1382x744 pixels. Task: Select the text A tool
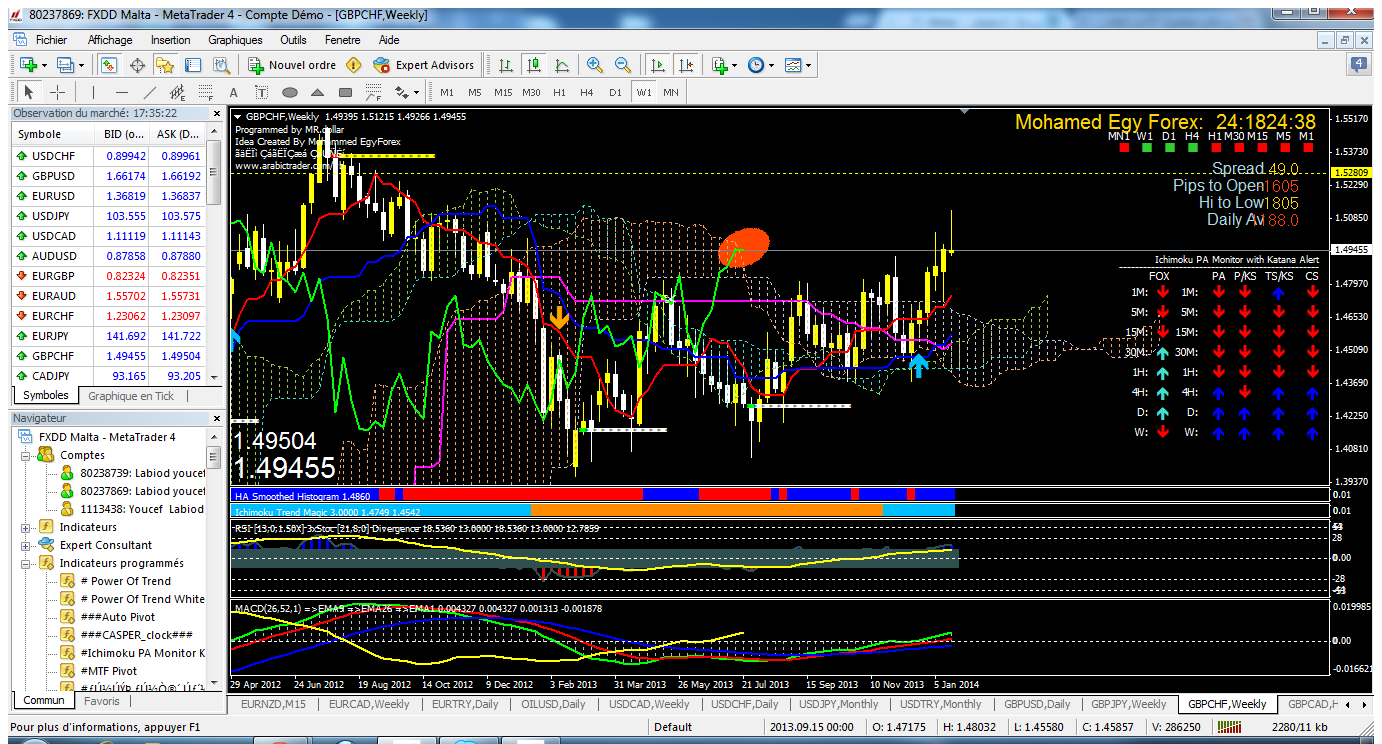[x=234, y=92]
